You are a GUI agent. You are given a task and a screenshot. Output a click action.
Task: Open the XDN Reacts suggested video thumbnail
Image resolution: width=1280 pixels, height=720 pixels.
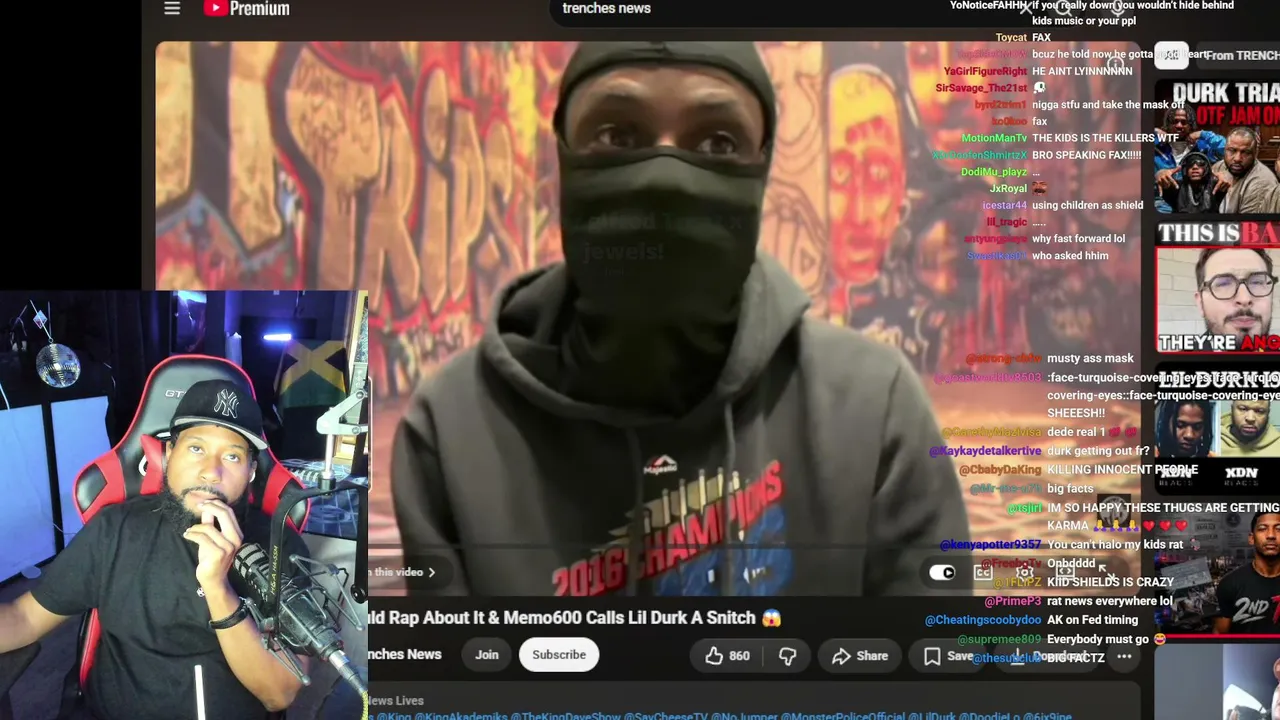(1217, 433)
